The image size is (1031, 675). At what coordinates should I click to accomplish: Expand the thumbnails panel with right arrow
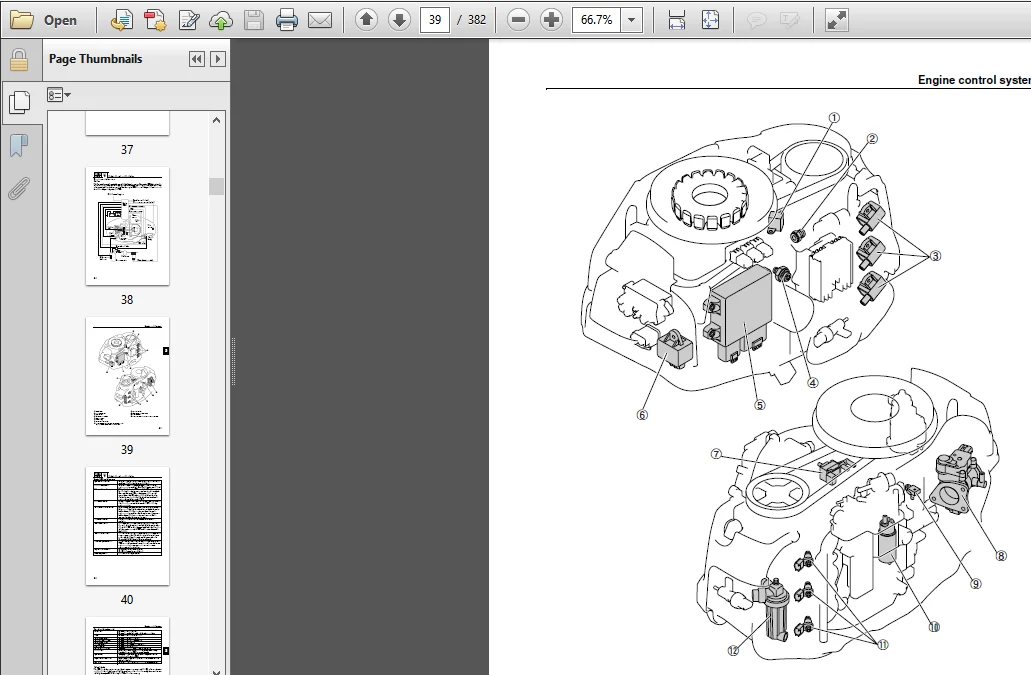click(218, 59)
